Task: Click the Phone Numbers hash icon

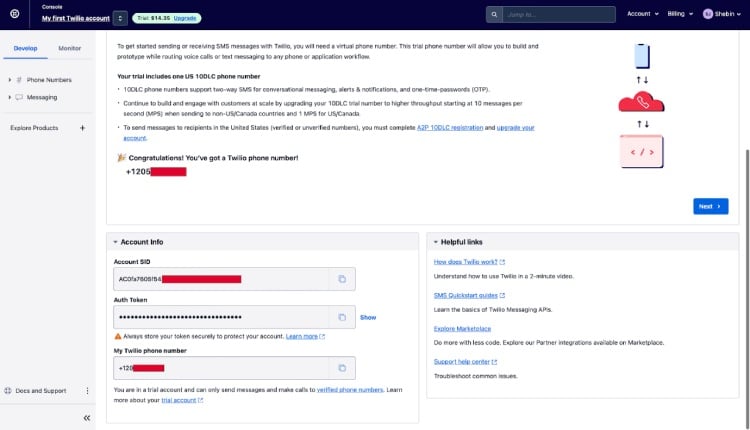Action: tap(19, 80)
